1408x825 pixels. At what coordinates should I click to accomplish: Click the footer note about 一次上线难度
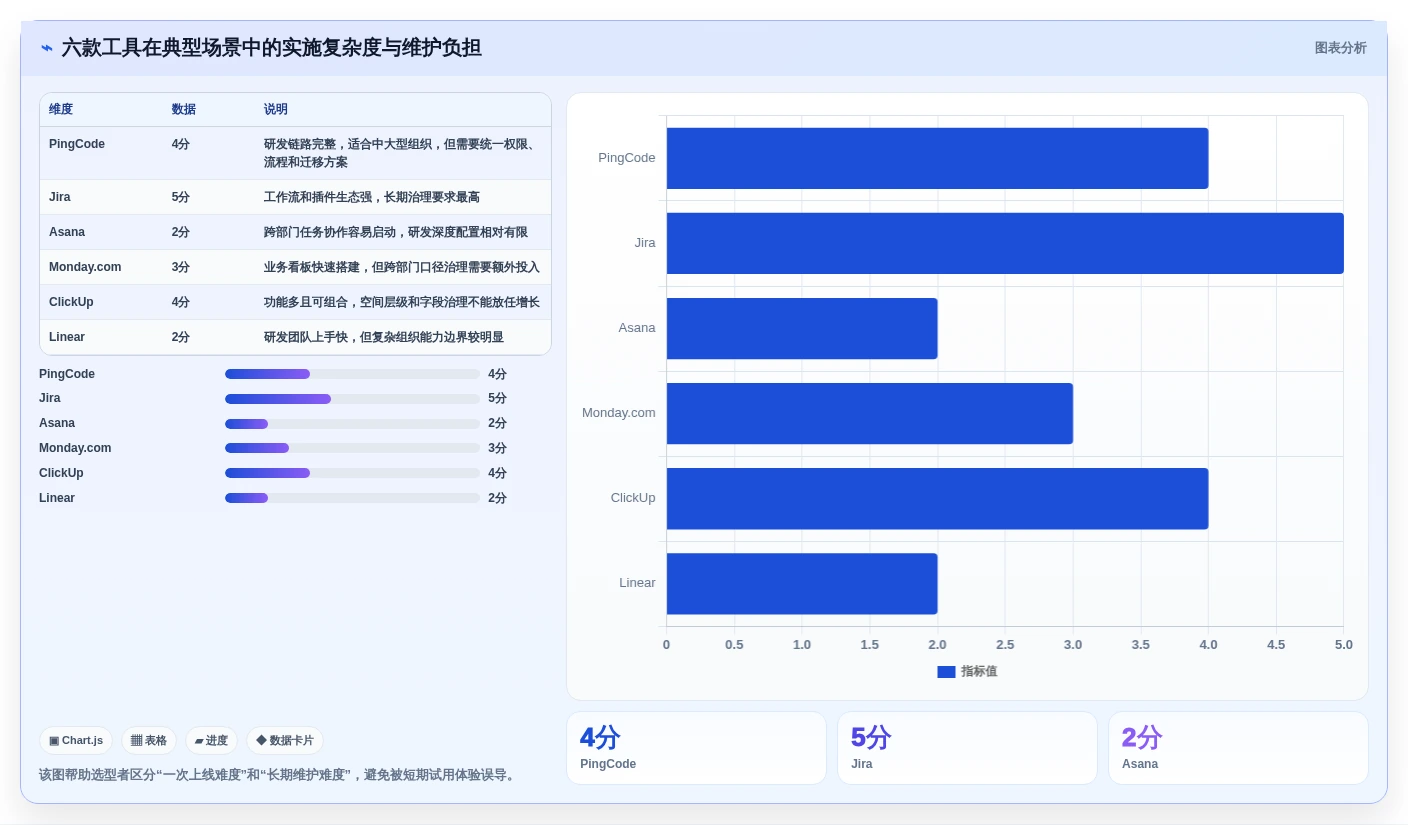(279, 775)
